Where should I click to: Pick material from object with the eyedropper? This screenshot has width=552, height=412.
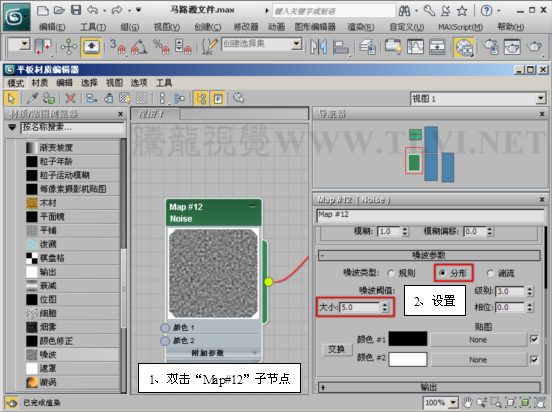coord(32,98)
